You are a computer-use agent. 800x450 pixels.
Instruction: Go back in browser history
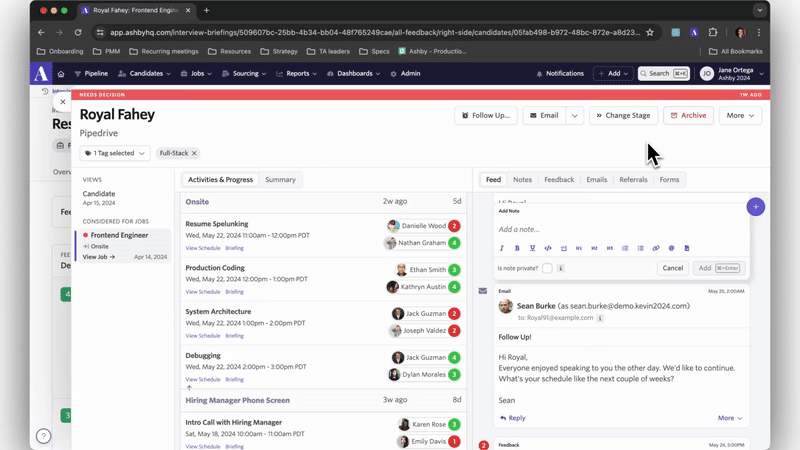point(41,32)
